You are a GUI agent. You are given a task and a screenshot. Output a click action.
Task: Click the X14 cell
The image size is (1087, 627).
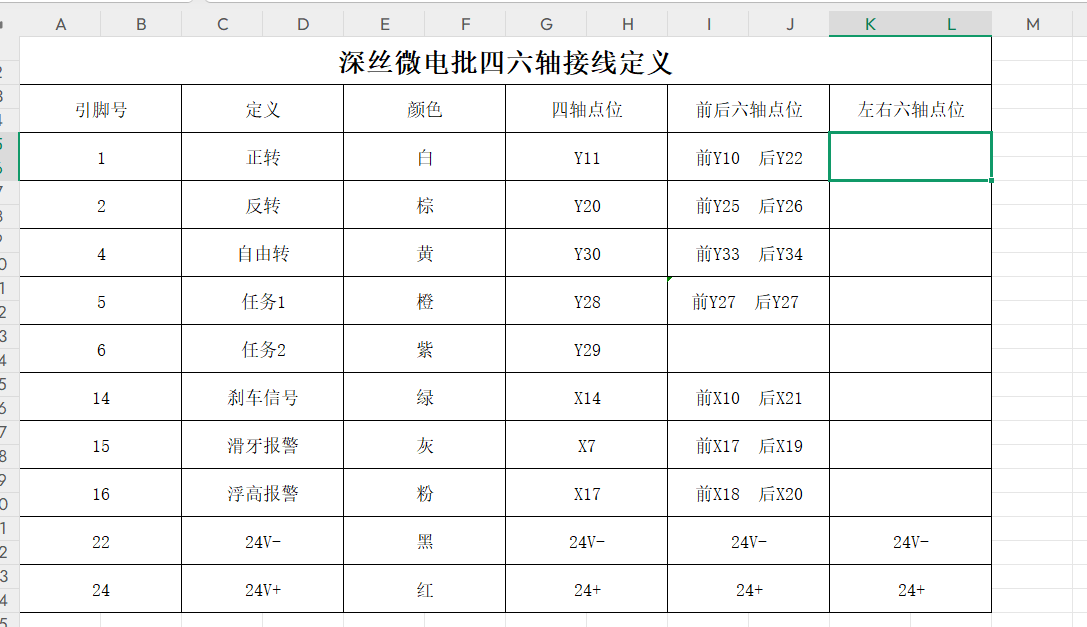[x=586, y=397]
